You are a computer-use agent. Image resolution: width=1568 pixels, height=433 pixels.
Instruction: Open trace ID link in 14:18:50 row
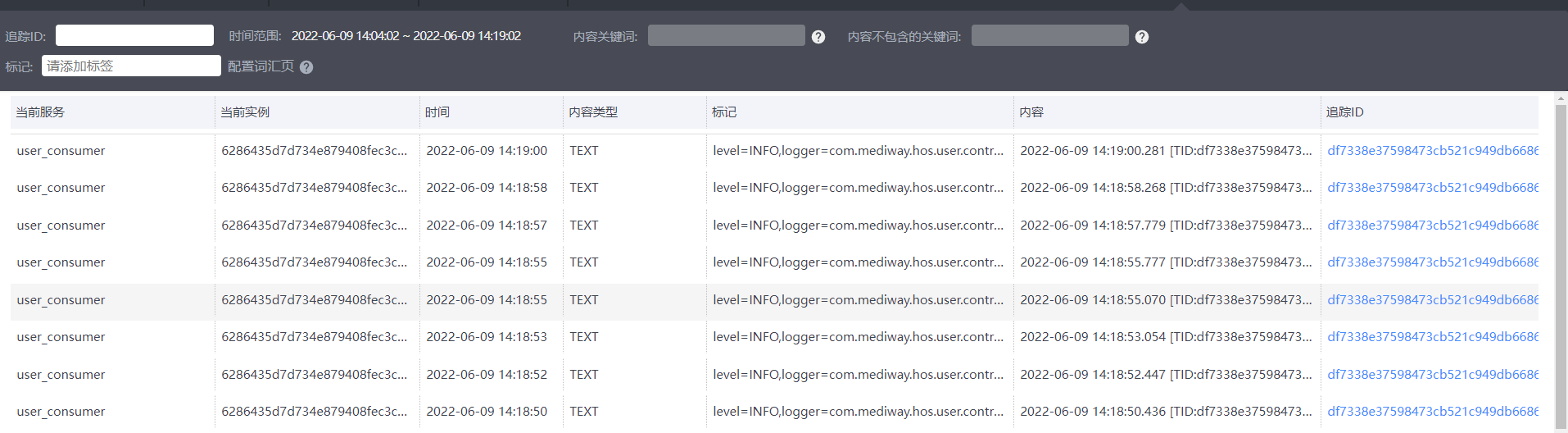1432,412
